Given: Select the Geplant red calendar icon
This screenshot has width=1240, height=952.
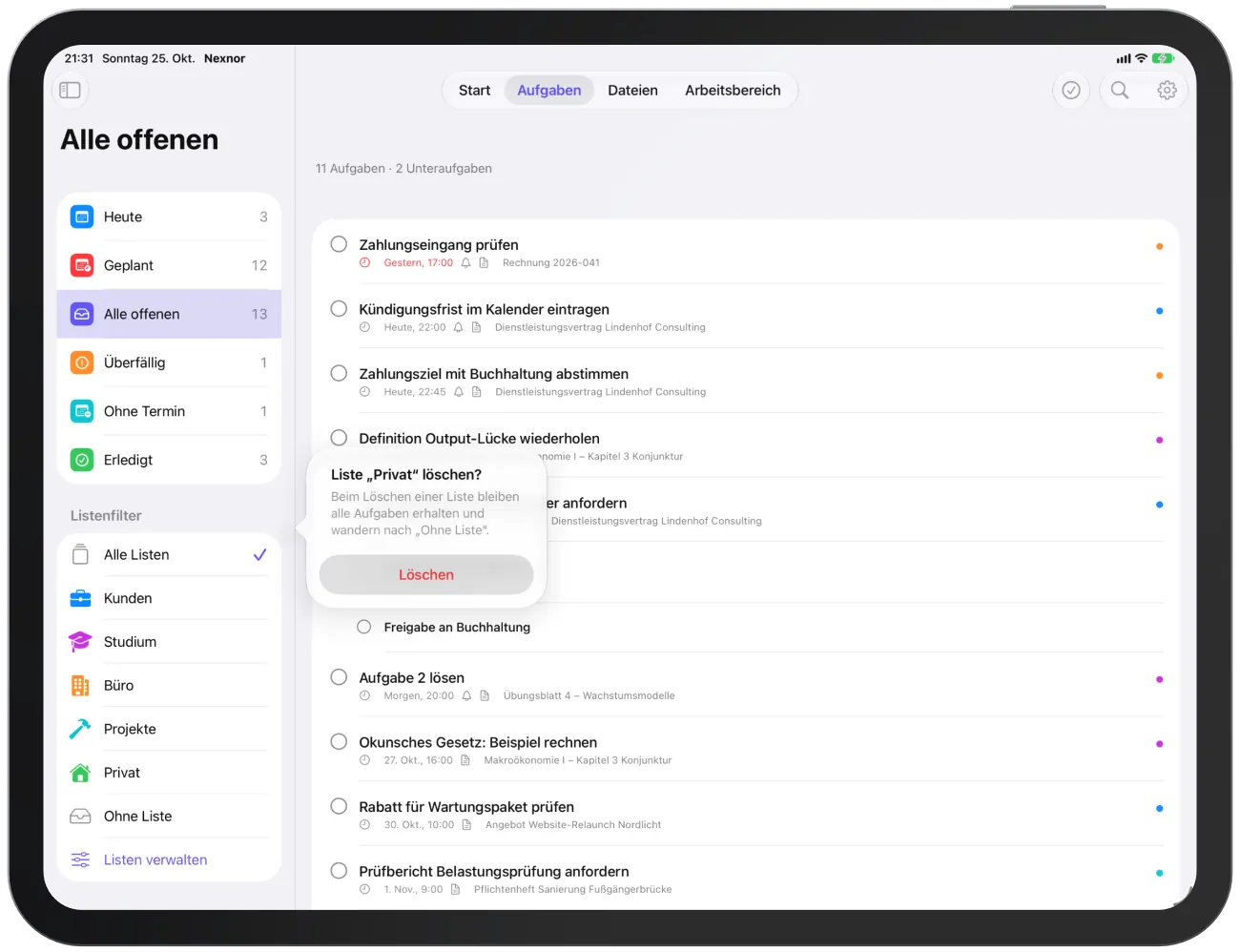Looking at the screenshot, I should point(82,266).
